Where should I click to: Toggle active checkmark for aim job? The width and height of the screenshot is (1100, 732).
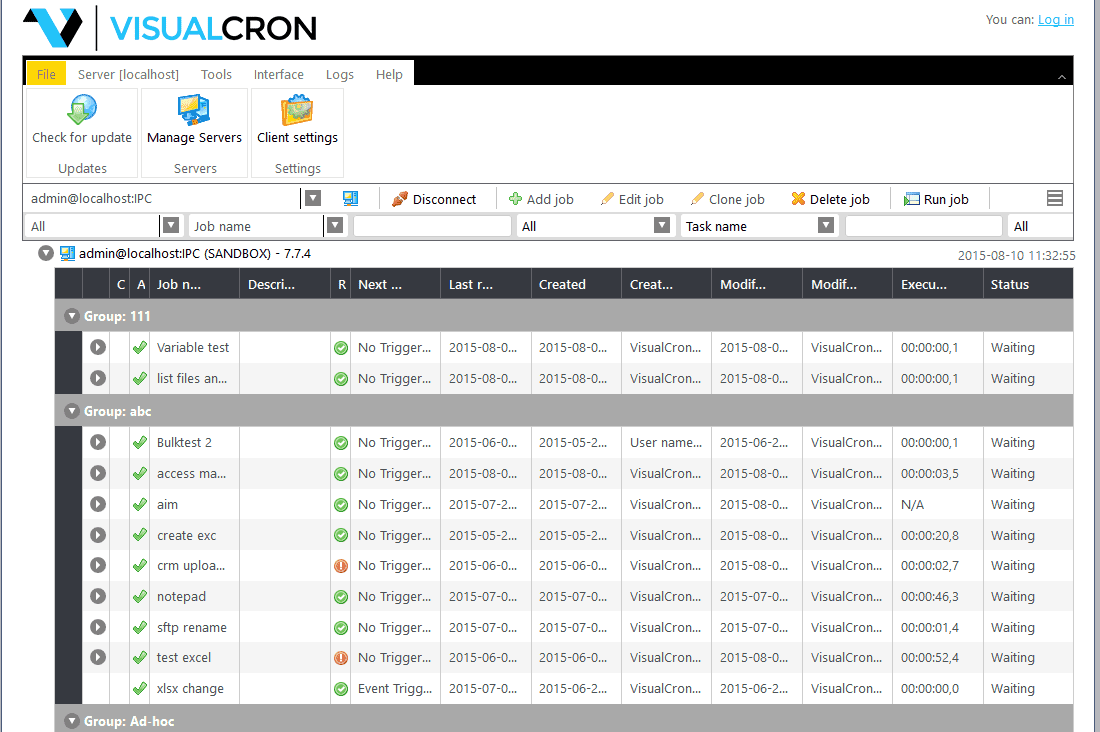tap(140, 504)
